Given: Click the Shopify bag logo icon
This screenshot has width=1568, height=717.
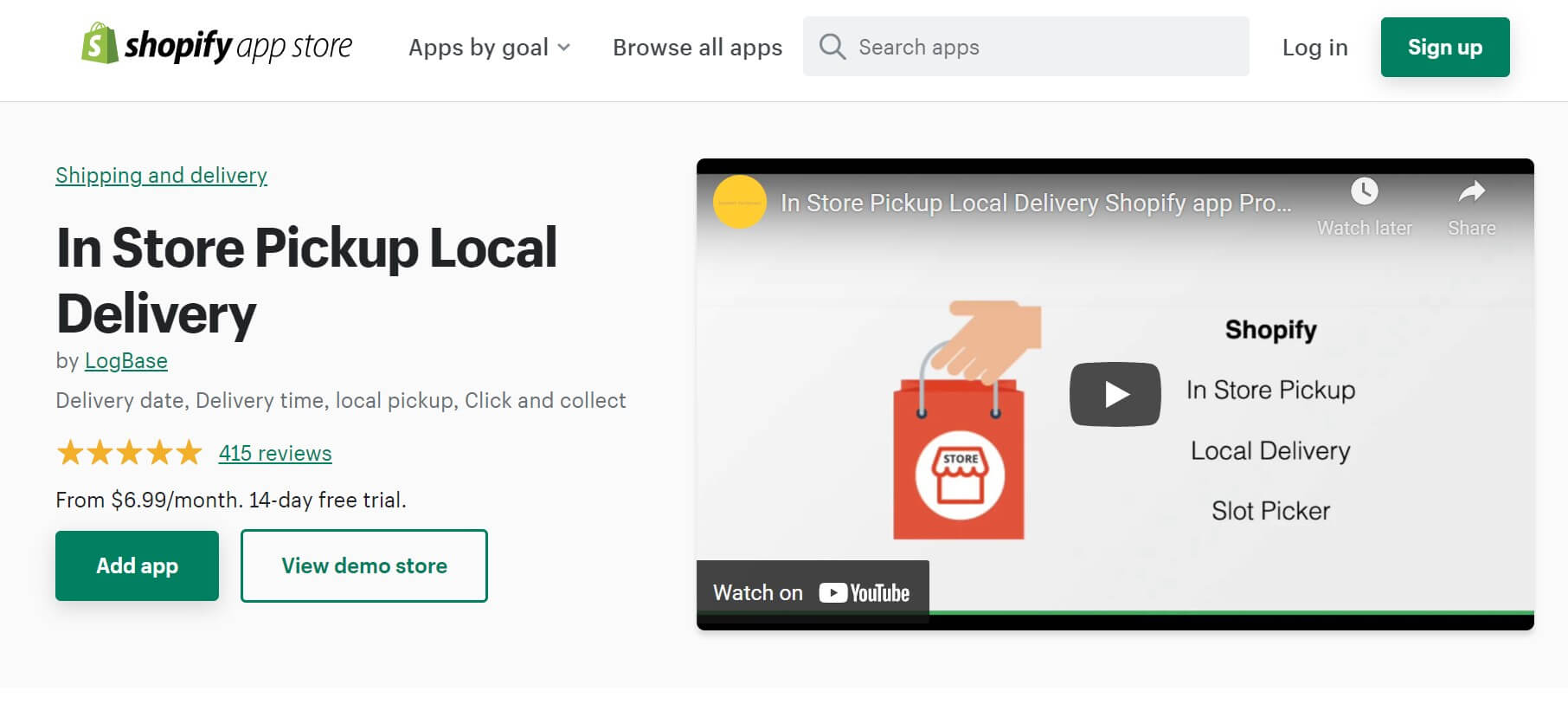Looking at the screenshot, I should 100,43.
